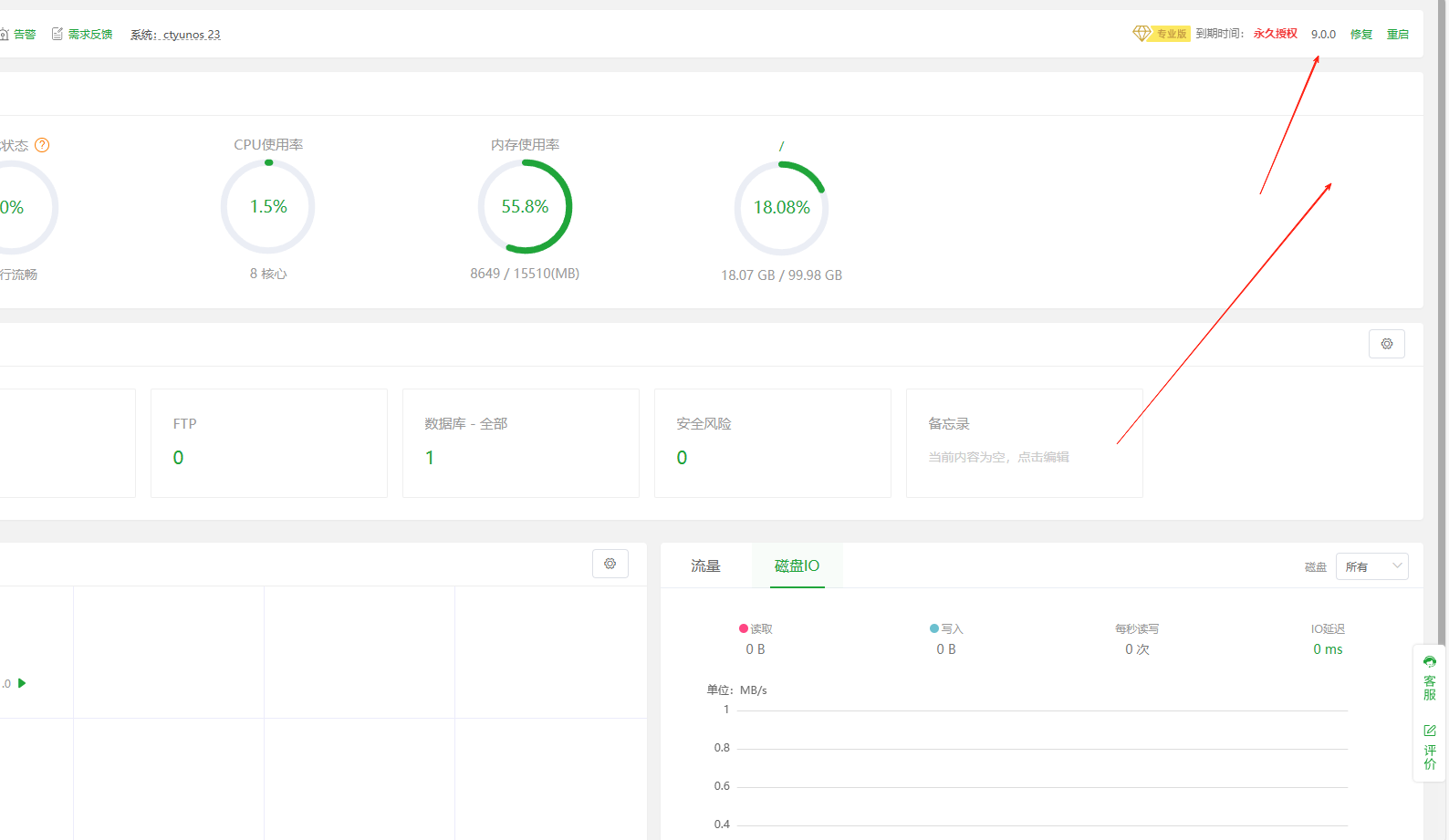This screenshot has height=840, width=1449.
Task: Click the 需求反馈 edit icon
Action: coord(57,34)
